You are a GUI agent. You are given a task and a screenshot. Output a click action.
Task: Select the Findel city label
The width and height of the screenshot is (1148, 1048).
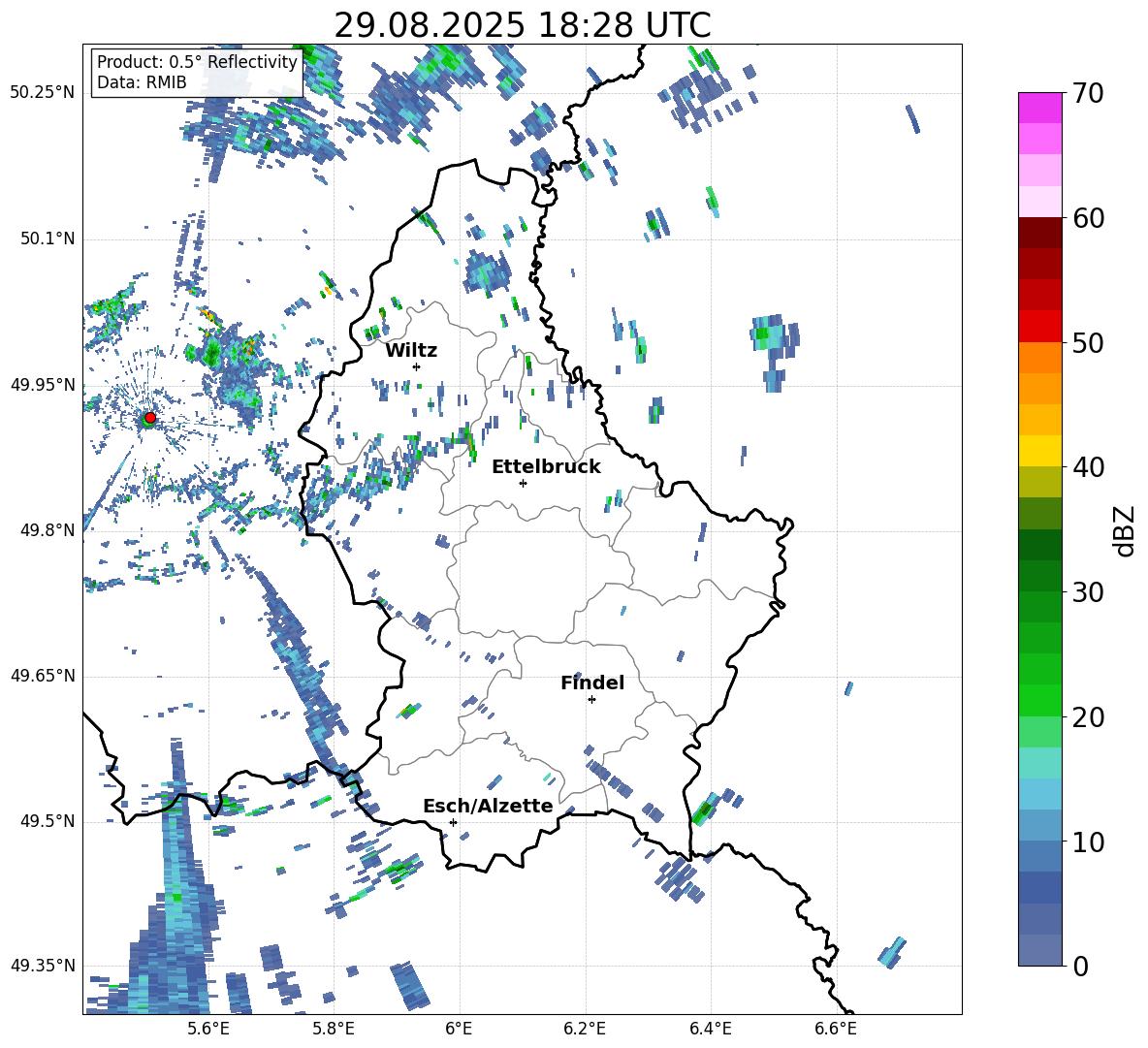(592, 683)
